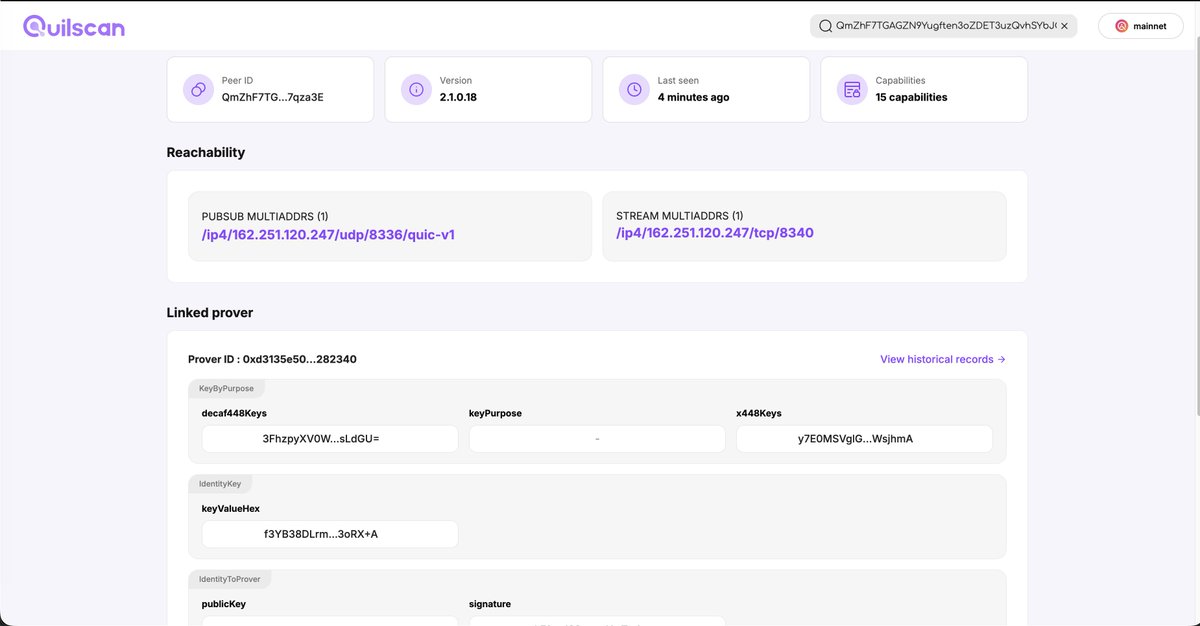Click the keyValueHex value field

click(x=330, y=534)
